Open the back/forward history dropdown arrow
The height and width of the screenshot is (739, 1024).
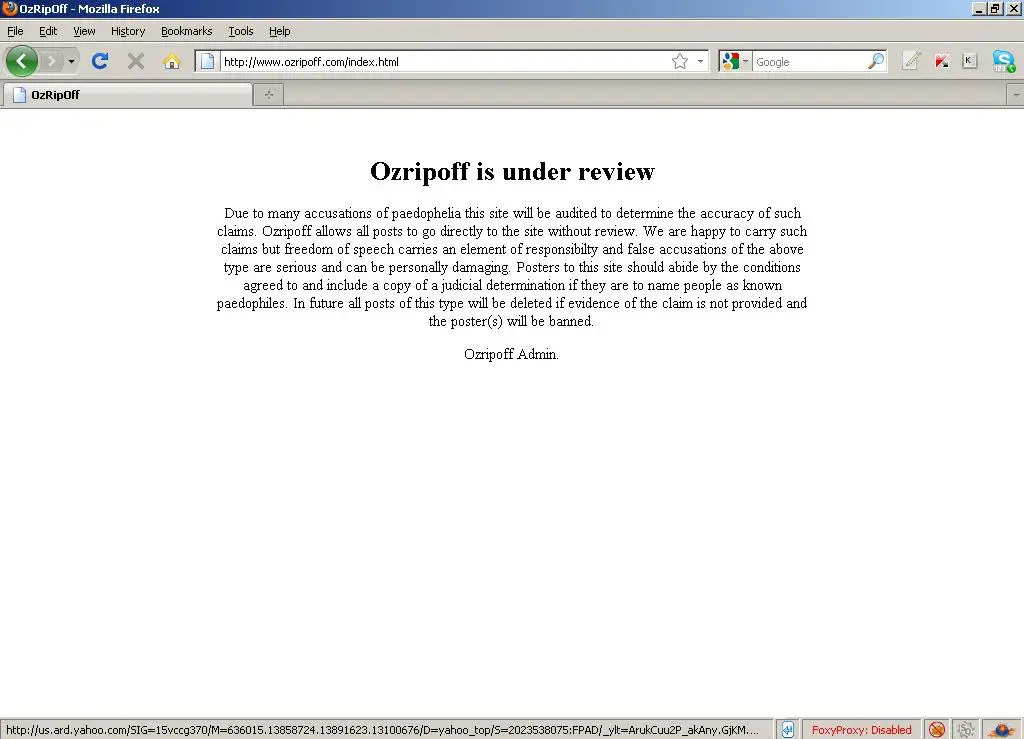click(71, 61)
